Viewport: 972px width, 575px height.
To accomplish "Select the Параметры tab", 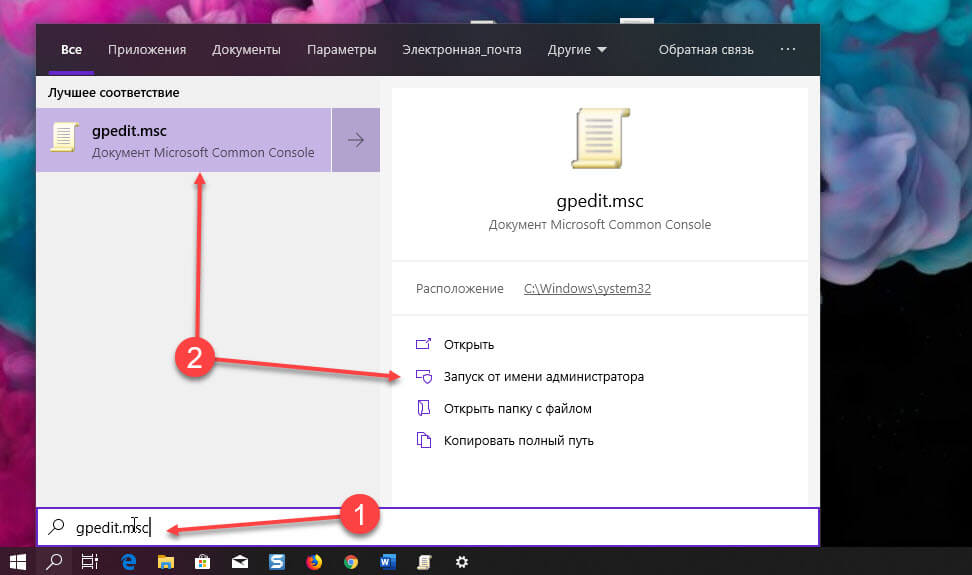I will click(x=342, y=50).
